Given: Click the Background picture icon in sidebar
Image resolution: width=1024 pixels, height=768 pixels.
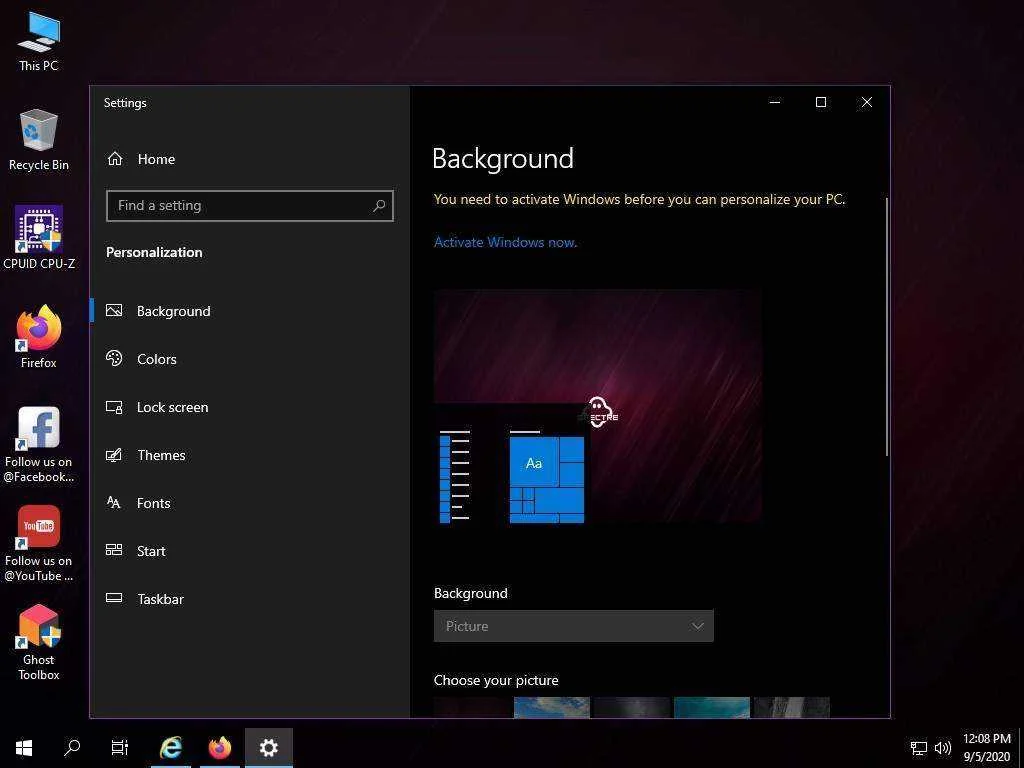Looking at the screenshot, I should pyautogui.click(x=114, y=310).
